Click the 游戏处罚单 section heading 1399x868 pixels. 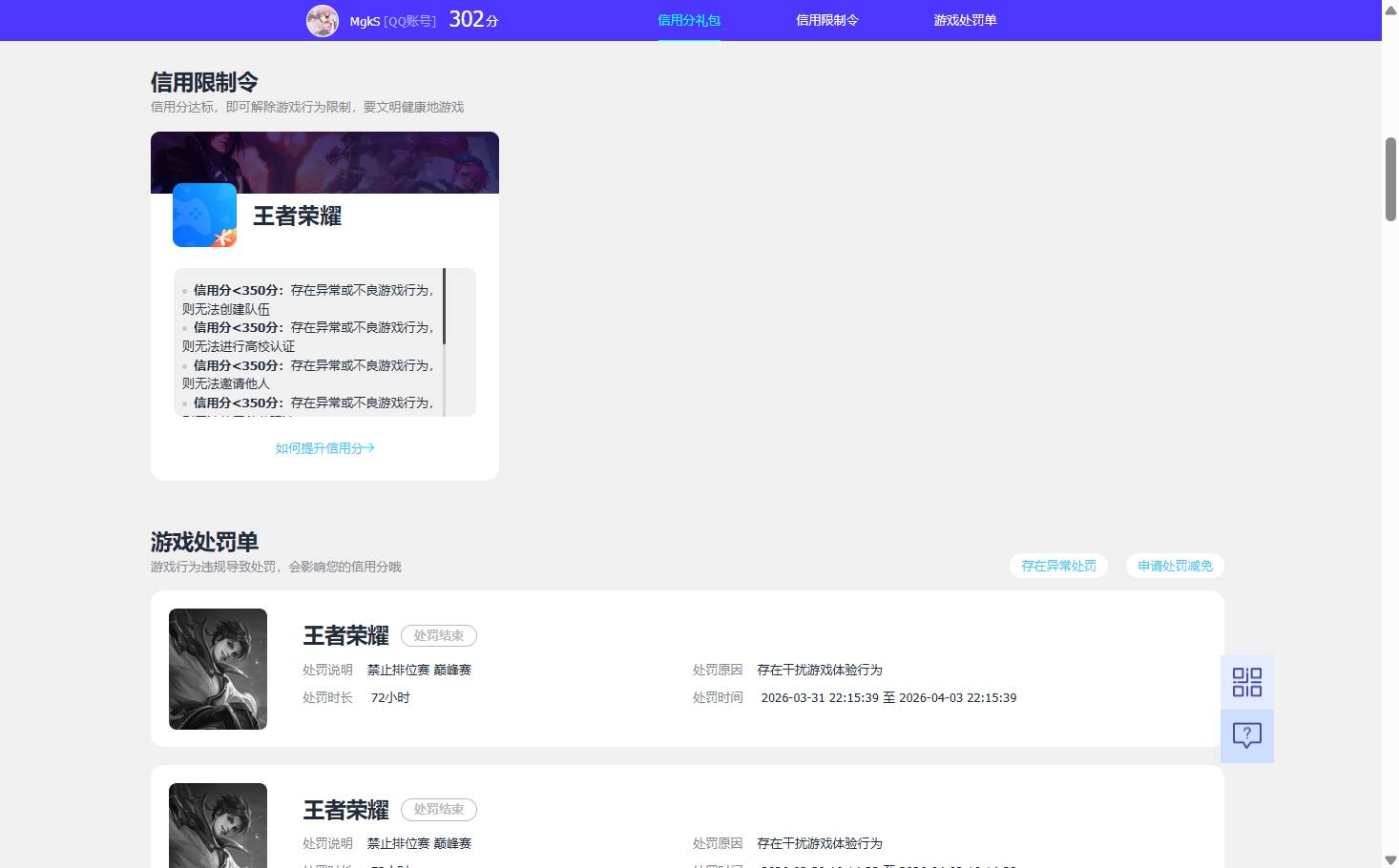pos(204,542)
